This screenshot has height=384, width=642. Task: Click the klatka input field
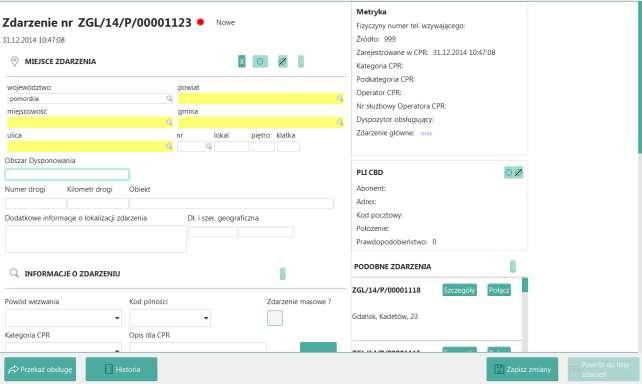pyautogui.click(x=288, y=146)
